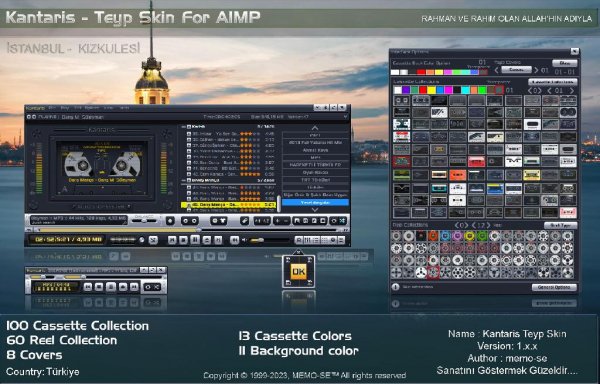Open General Options in the options panel
This screenshot has height=384, width=600.
pos(554,287)
